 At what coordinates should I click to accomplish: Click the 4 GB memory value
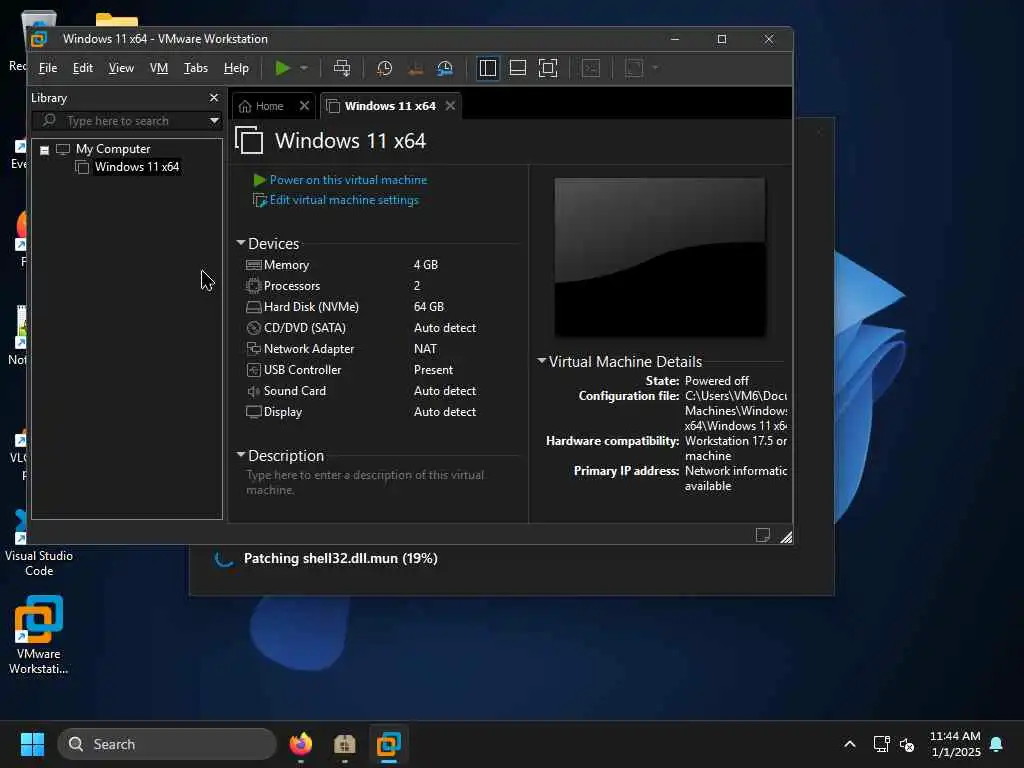[x=426, y=264]
